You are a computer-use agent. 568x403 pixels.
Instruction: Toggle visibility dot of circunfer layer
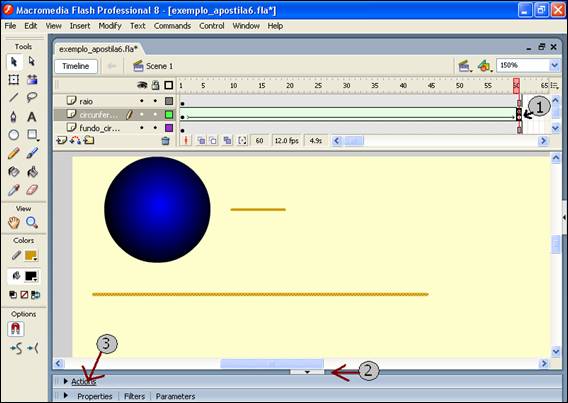142,114
